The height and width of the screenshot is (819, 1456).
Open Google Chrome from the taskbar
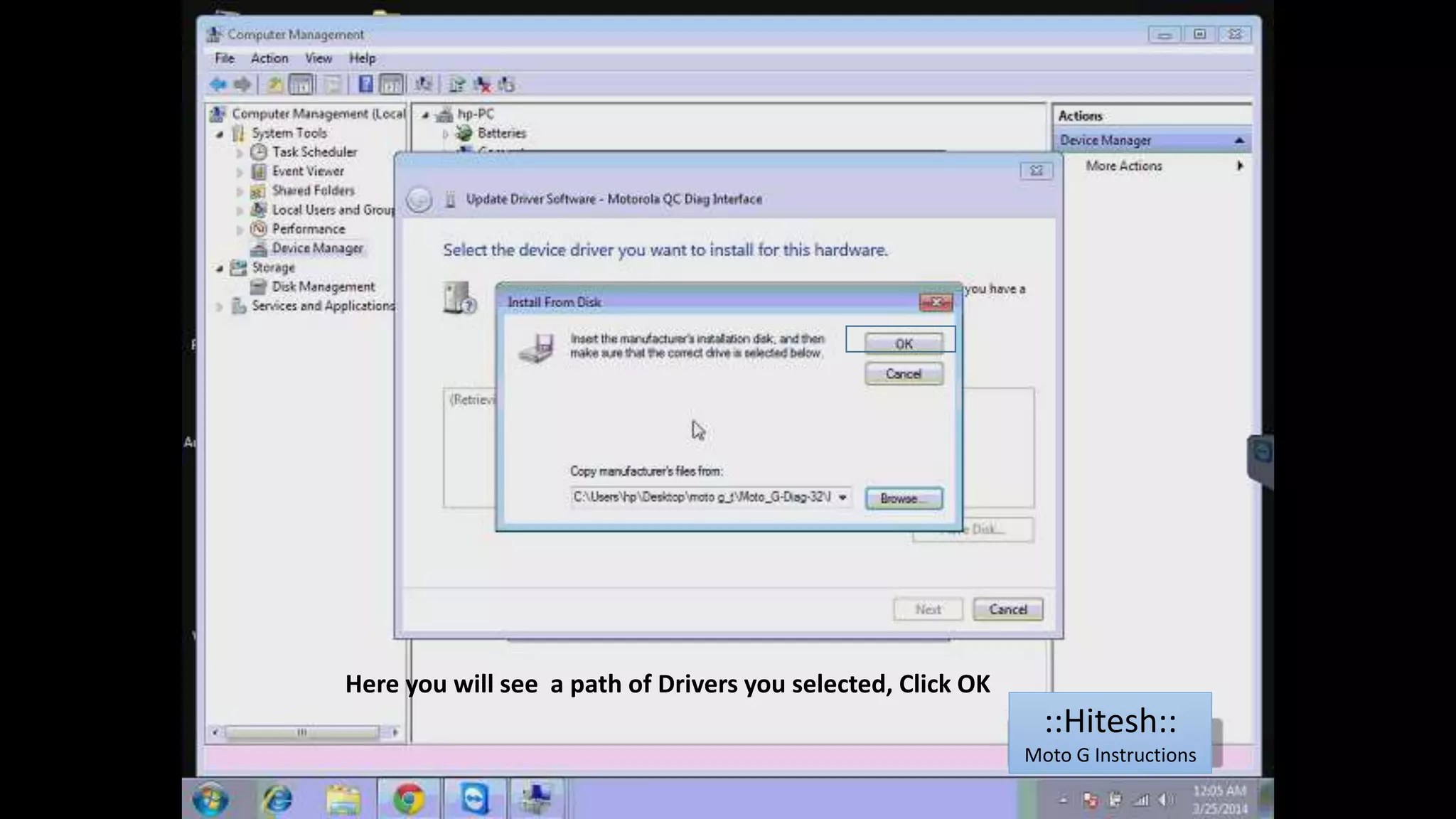[409, 799]
